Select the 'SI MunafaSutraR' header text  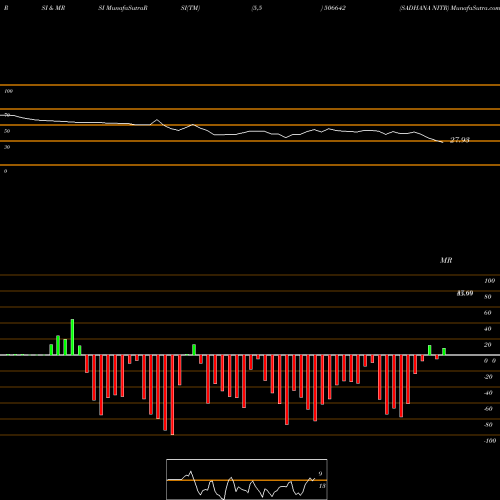[x=123, y=8]
